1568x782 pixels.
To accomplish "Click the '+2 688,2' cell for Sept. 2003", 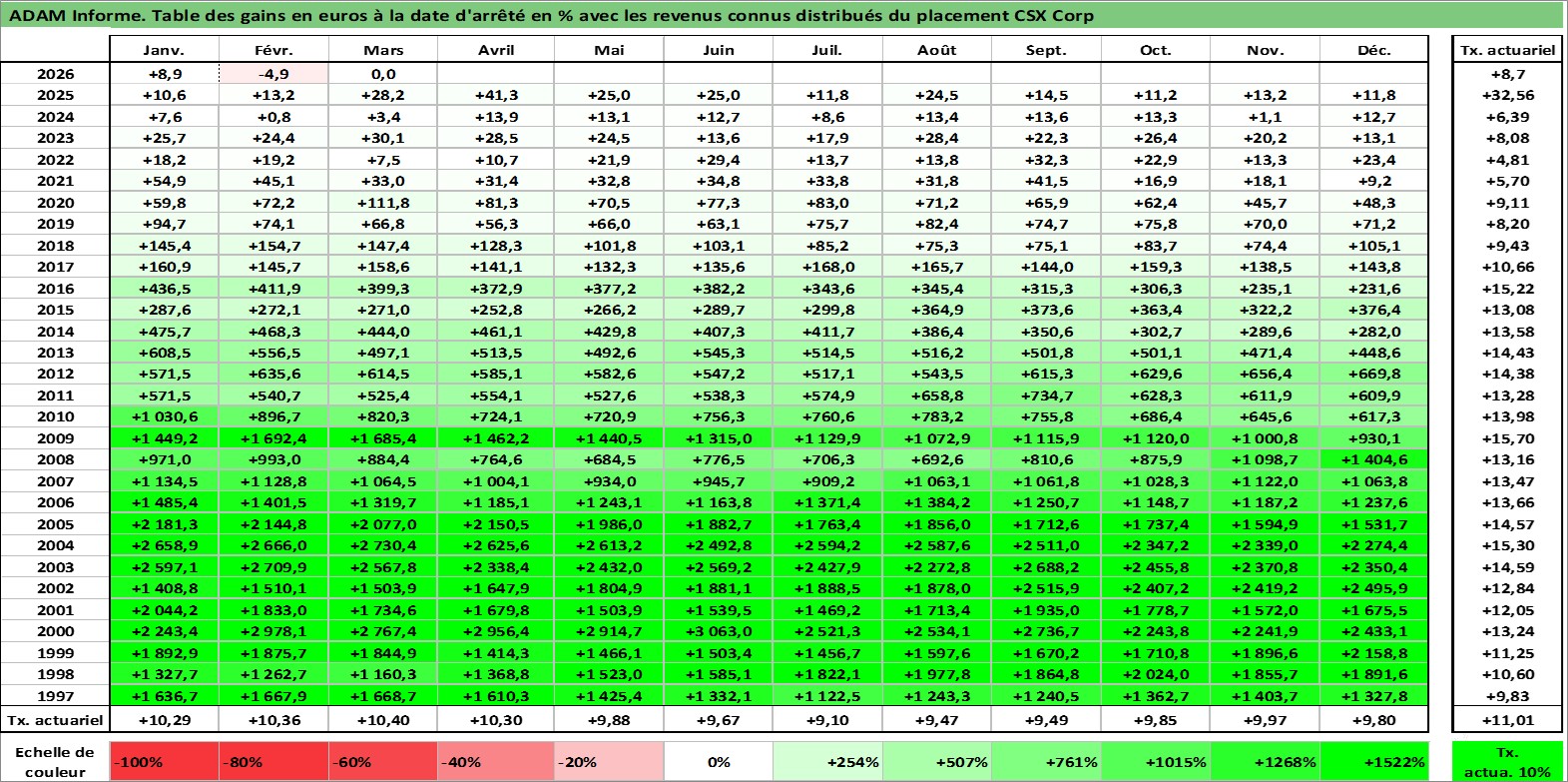I will [1046, 567].
